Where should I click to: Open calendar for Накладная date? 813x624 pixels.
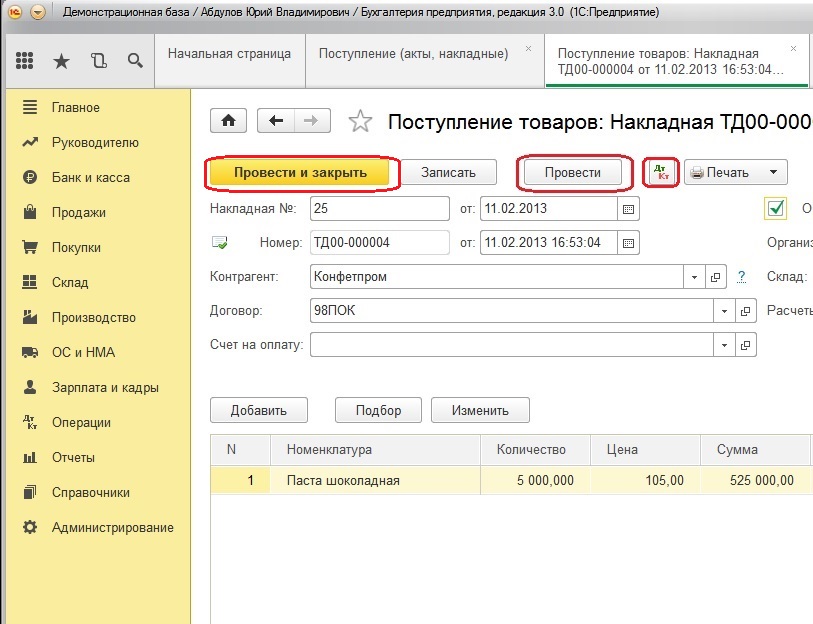[x=628, y=209]
